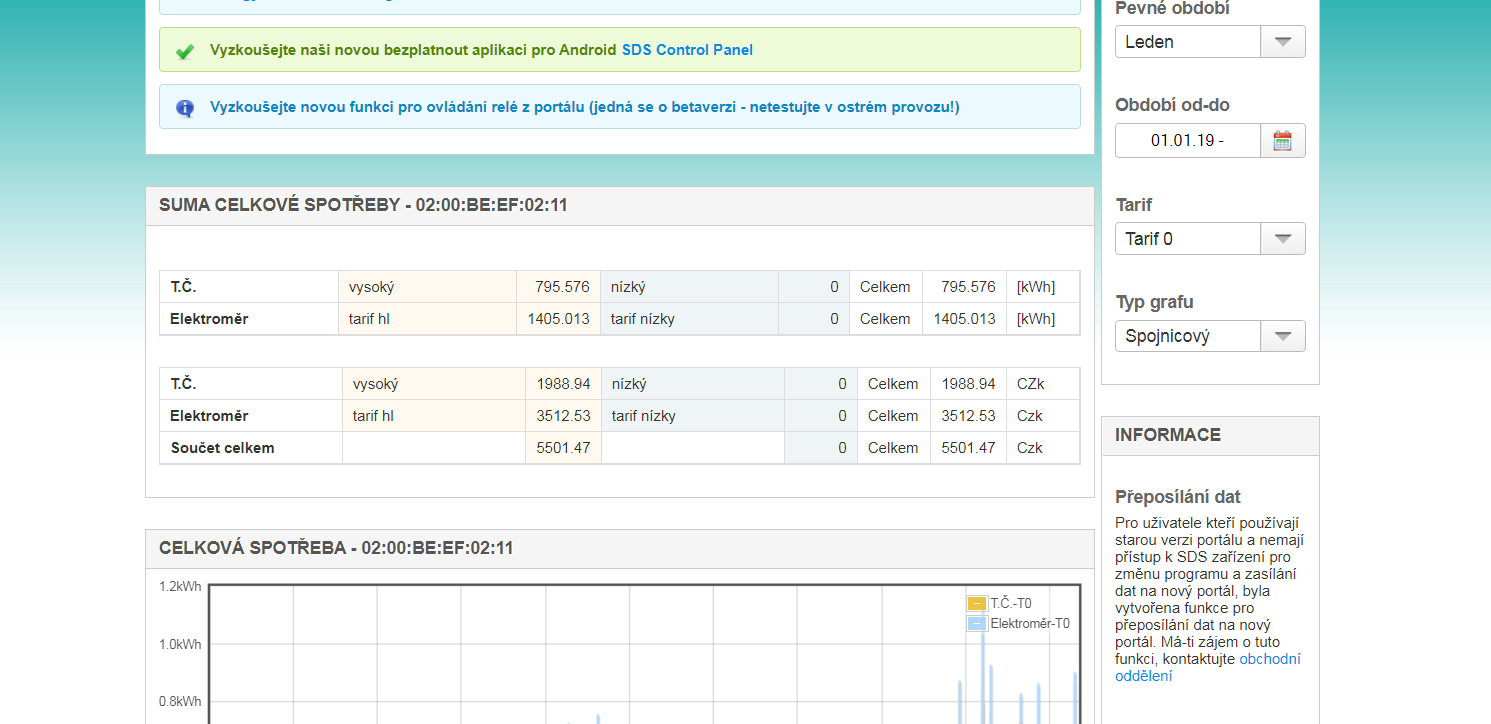The height and width of the screenshot is (724, 1491).
Task: Click the 1.0kWh axis label on chart
Action: point(180,644)
